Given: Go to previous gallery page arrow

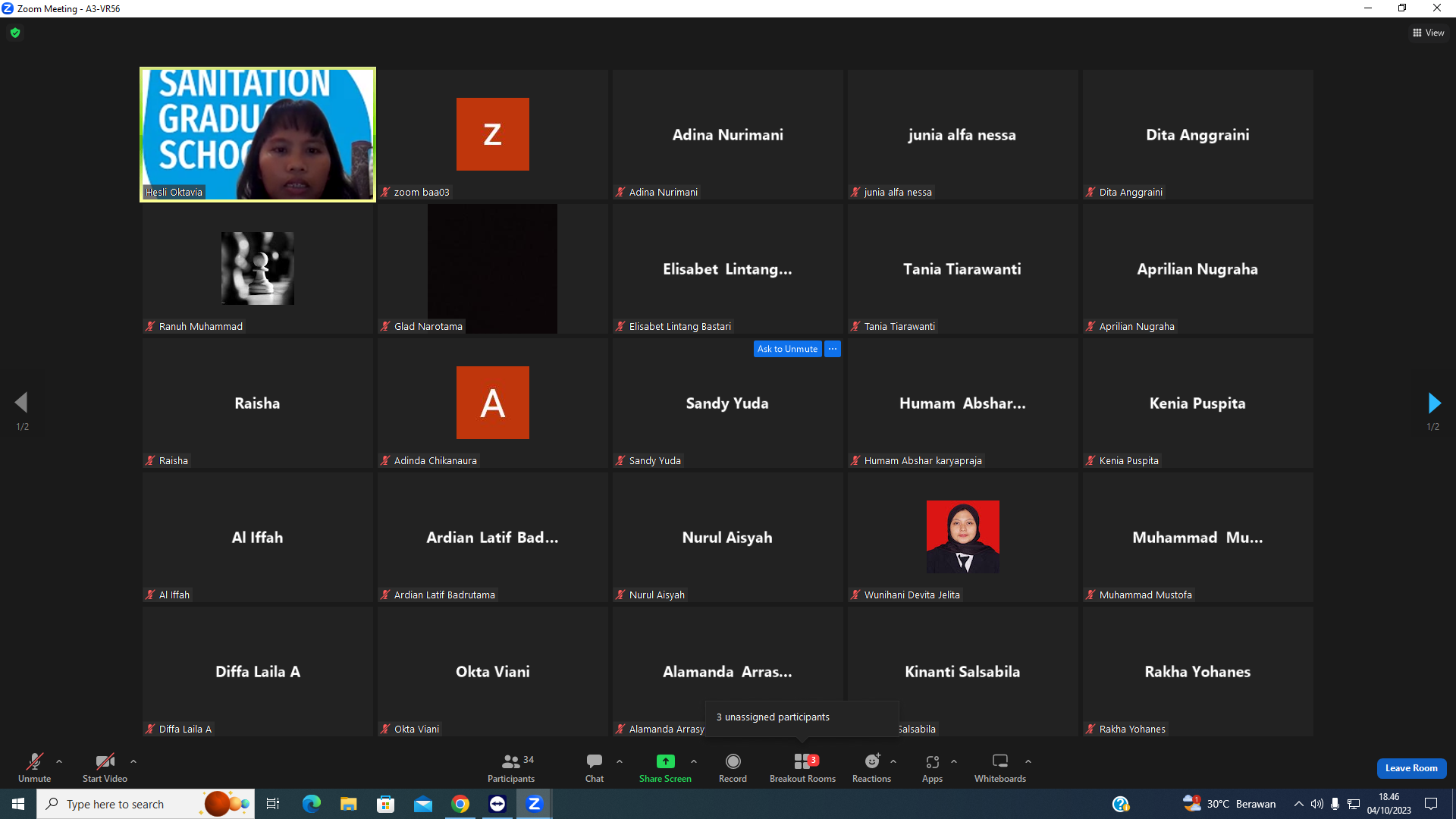Looking at the screenshot, I should [21, 402].
